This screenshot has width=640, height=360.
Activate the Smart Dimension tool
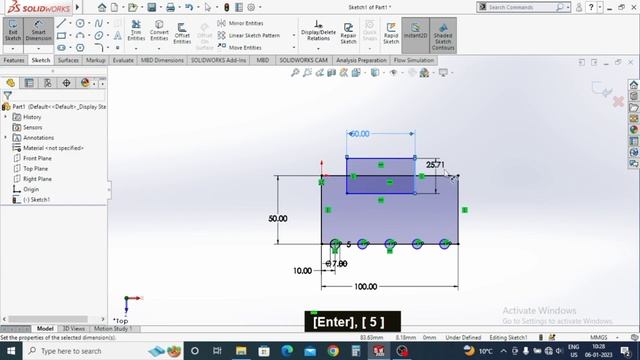(38, 31)
